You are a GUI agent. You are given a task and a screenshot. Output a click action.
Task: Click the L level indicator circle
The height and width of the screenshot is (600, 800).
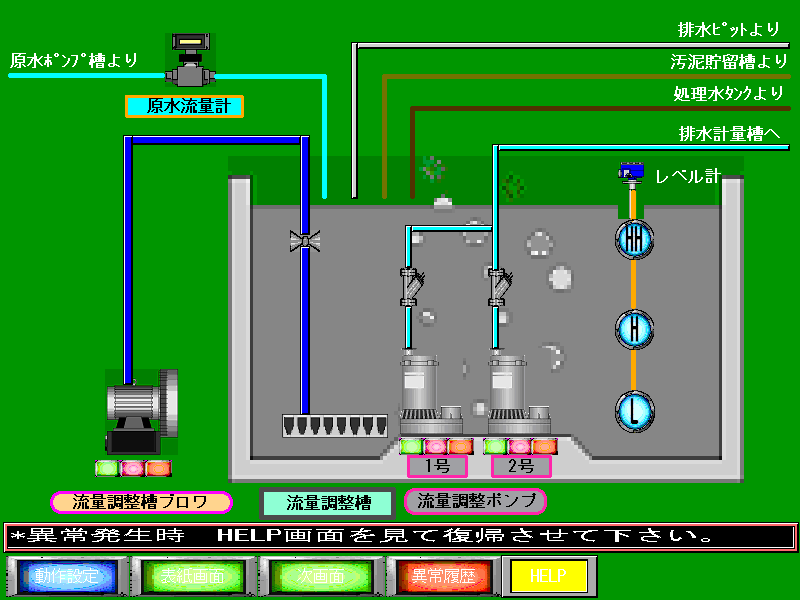(633, 410)
